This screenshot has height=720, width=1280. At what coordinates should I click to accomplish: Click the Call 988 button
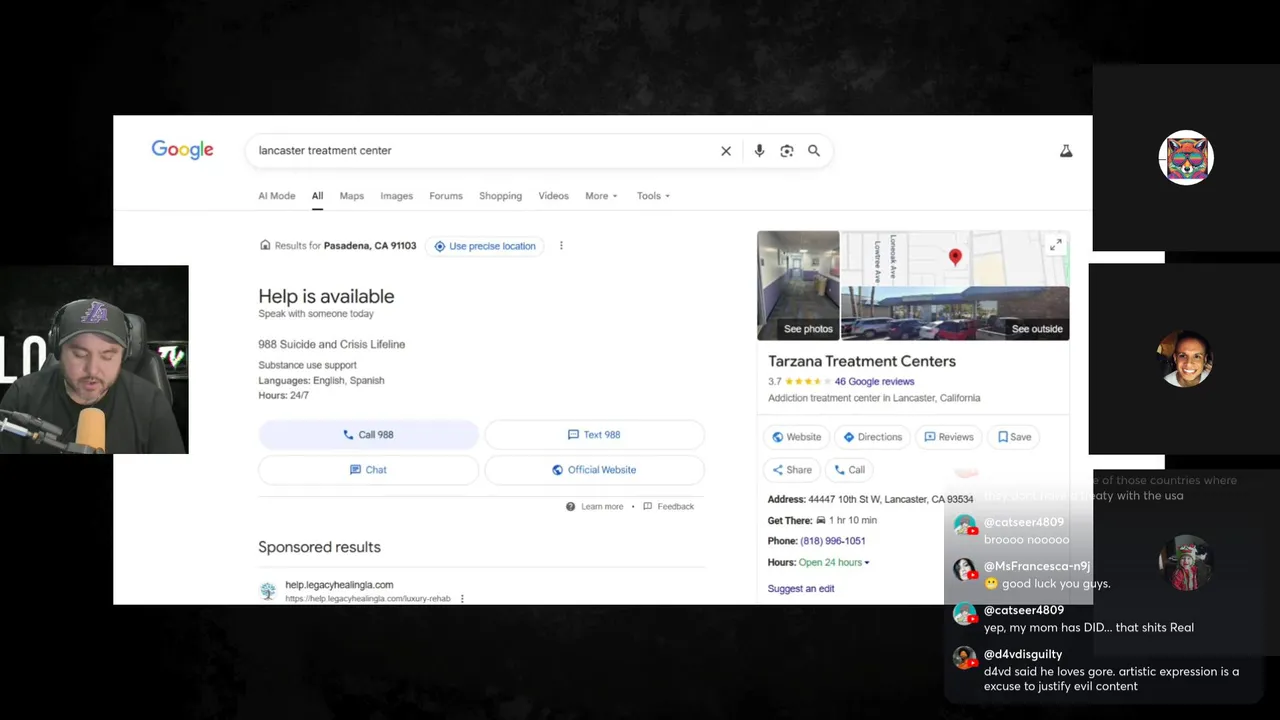coord(368,435)
